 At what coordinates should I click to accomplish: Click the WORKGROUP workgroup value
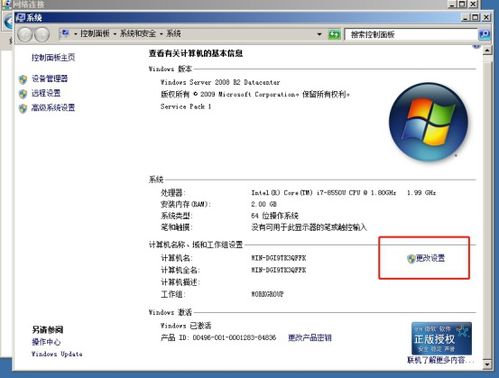point(267,294)
